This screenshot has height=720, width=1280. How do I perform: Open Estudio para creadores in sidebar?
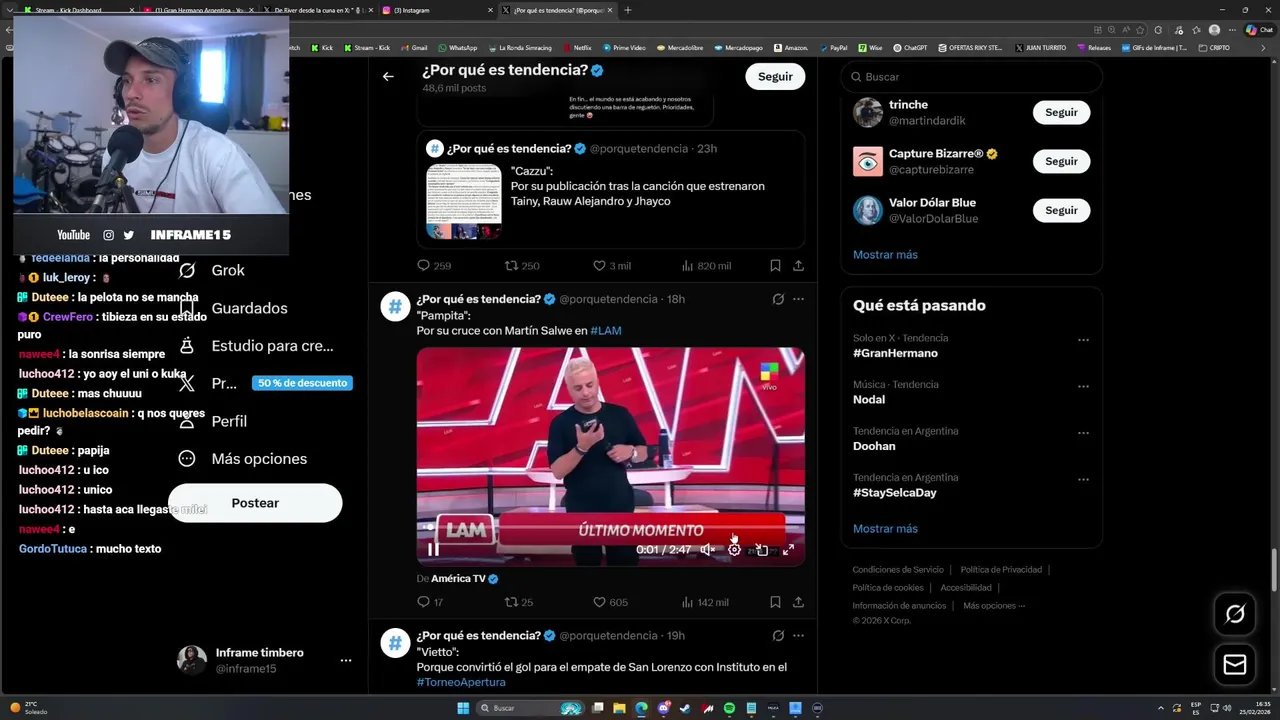(x=255, y=346)
